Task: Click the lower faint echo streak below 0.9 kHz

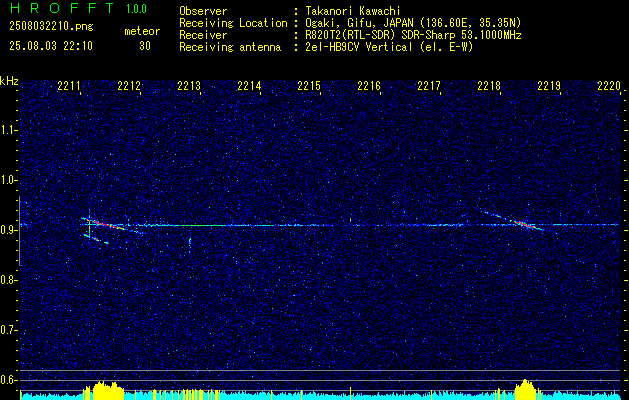Action: pos(96,239)
